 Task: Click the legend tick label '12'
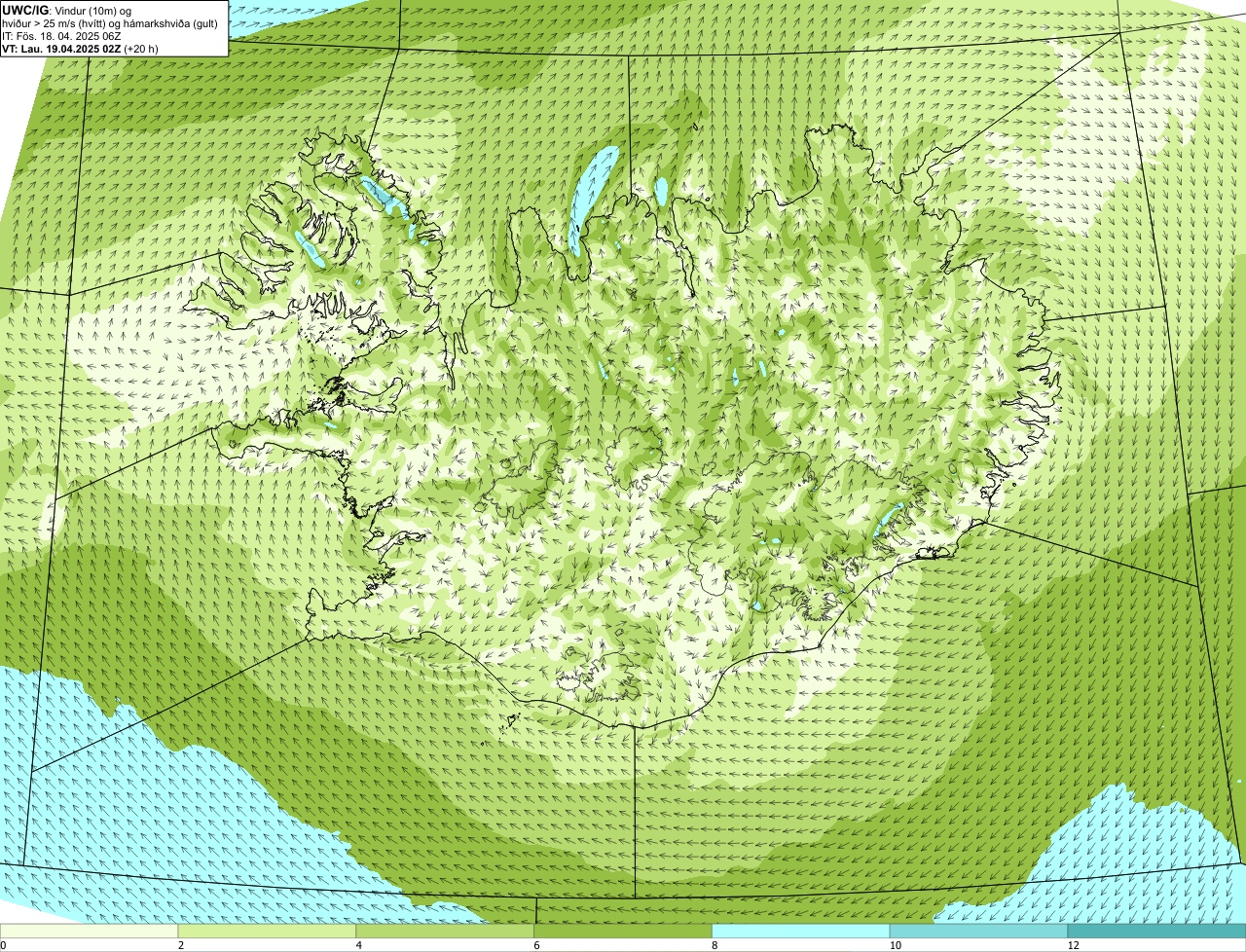pos(1073,945)
